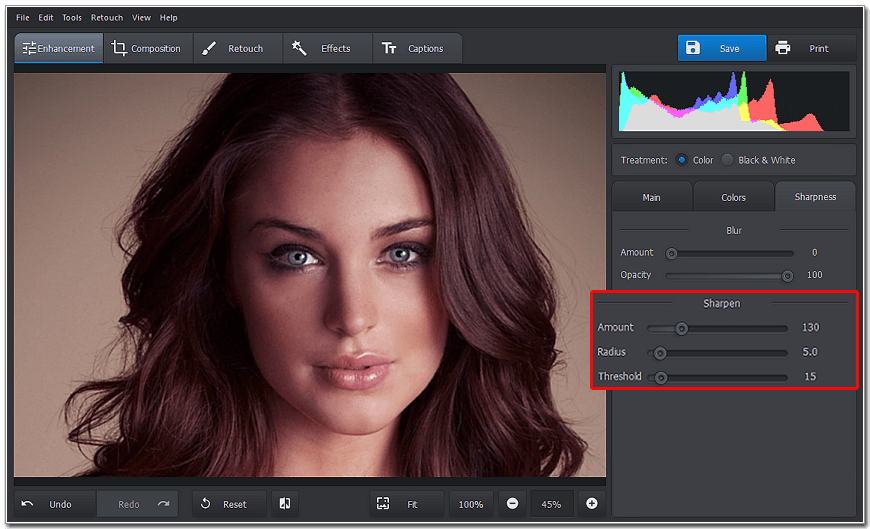Click the Undo button label
The image size is (870, 529).
[60, 504]
